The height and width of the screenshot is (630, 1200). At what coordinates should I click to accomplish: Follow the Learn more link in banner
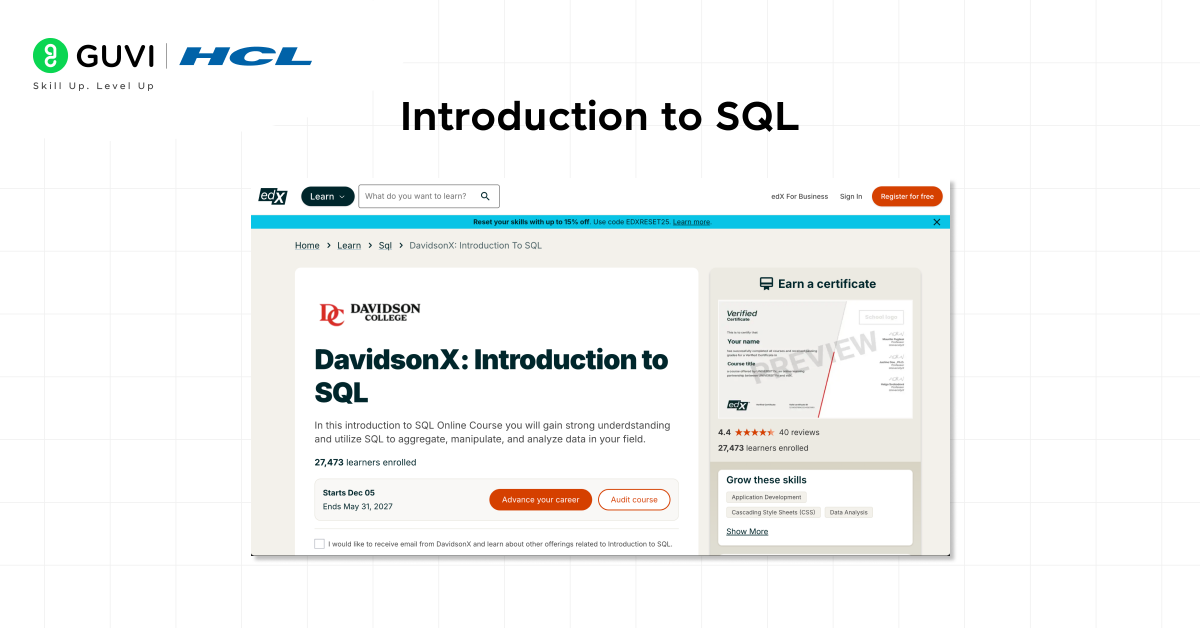point(691,222)
